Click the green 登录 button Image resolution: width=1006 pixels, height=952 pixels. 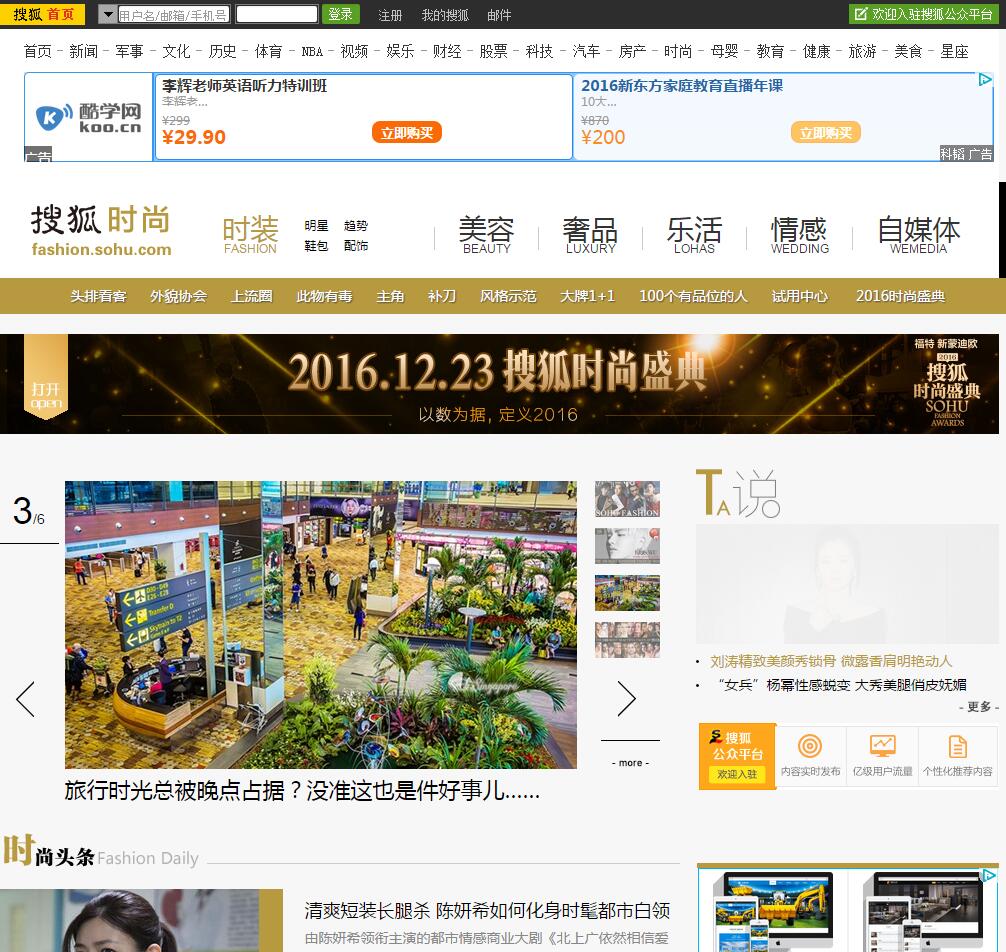pyautogui.click(x=340, y=14)
